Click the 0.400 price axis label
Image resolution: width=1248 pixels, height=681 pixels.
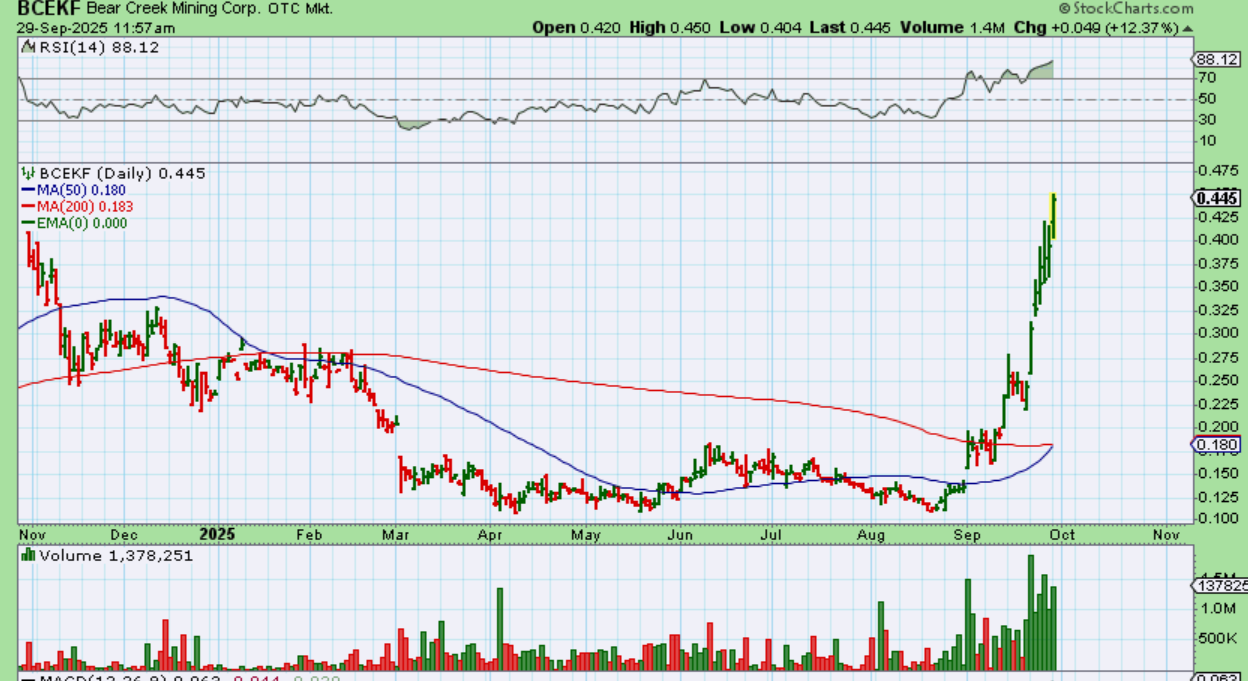click(x=1216, y=239)
